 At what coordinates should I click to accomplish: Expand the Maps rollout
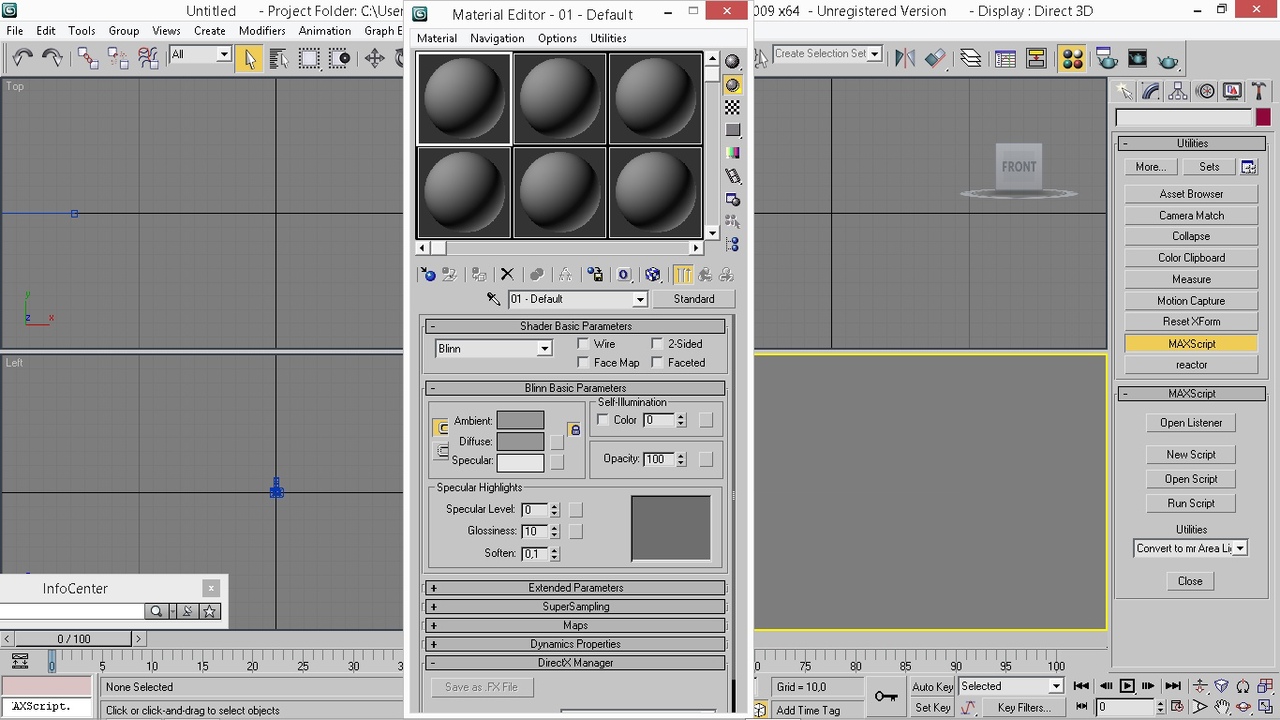pos(575,625)
